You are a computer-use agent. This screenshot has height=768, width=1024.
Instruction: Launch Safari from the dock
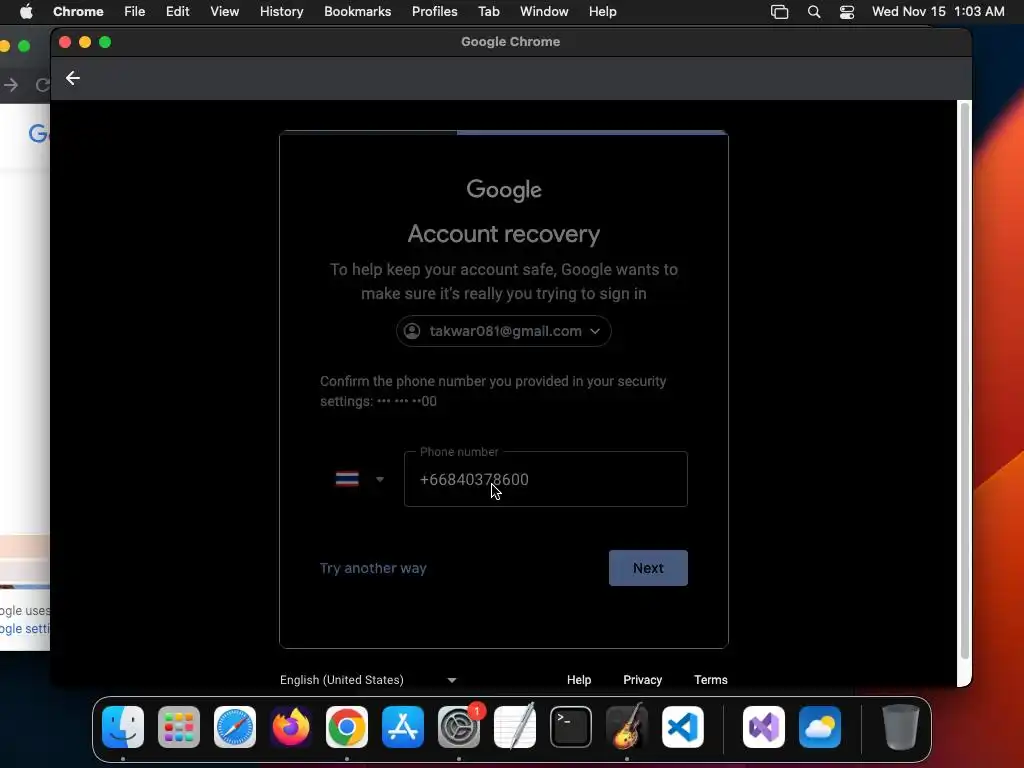[235, 727]
